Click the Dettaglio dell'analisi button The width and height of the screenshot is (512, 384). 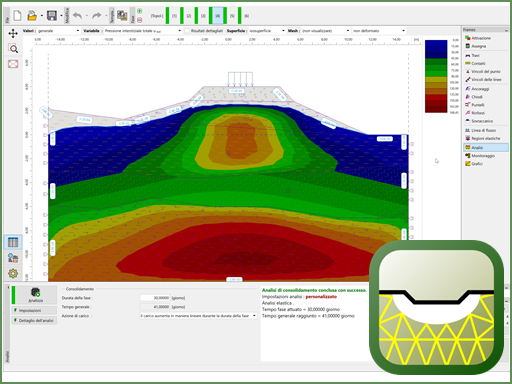click(34, 320)
